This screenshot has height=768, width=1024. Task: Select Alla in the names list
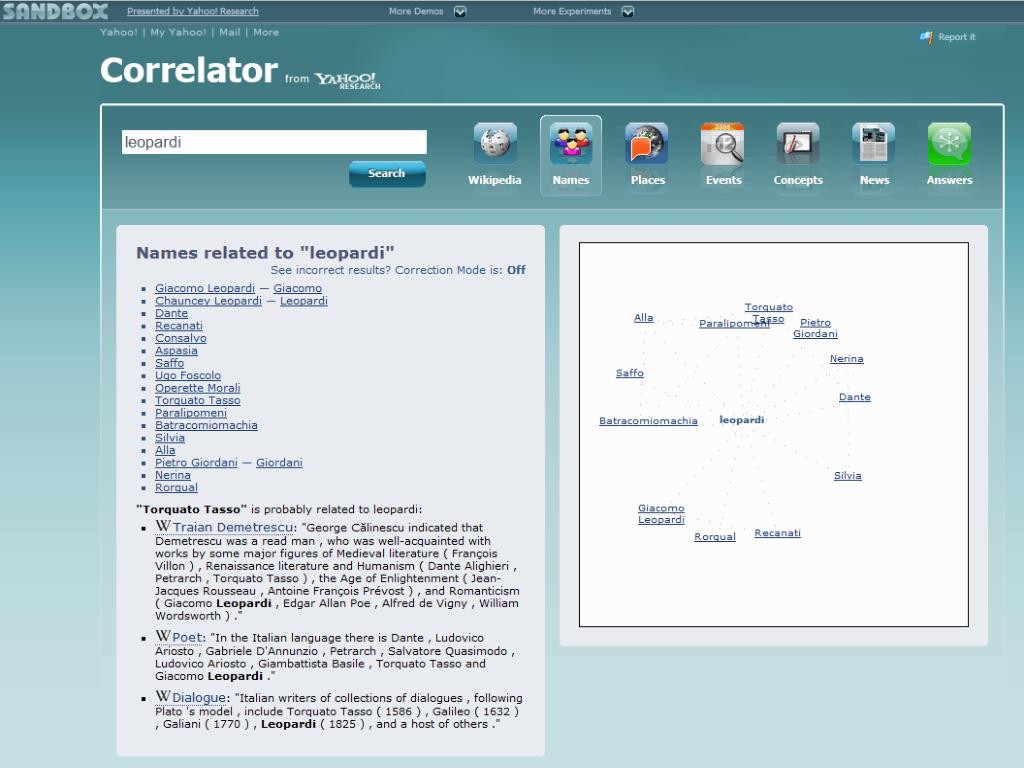[x=165, y=450]
